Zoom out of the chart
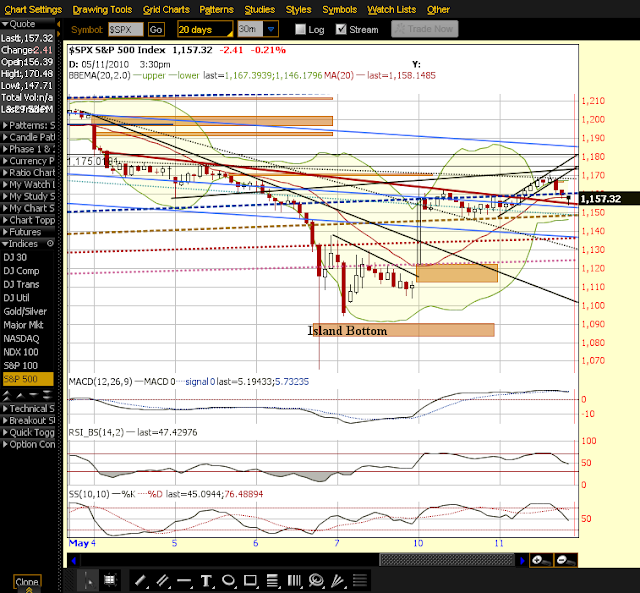The width and height of the screenshot is (640, 593). (x=566, y=560)
